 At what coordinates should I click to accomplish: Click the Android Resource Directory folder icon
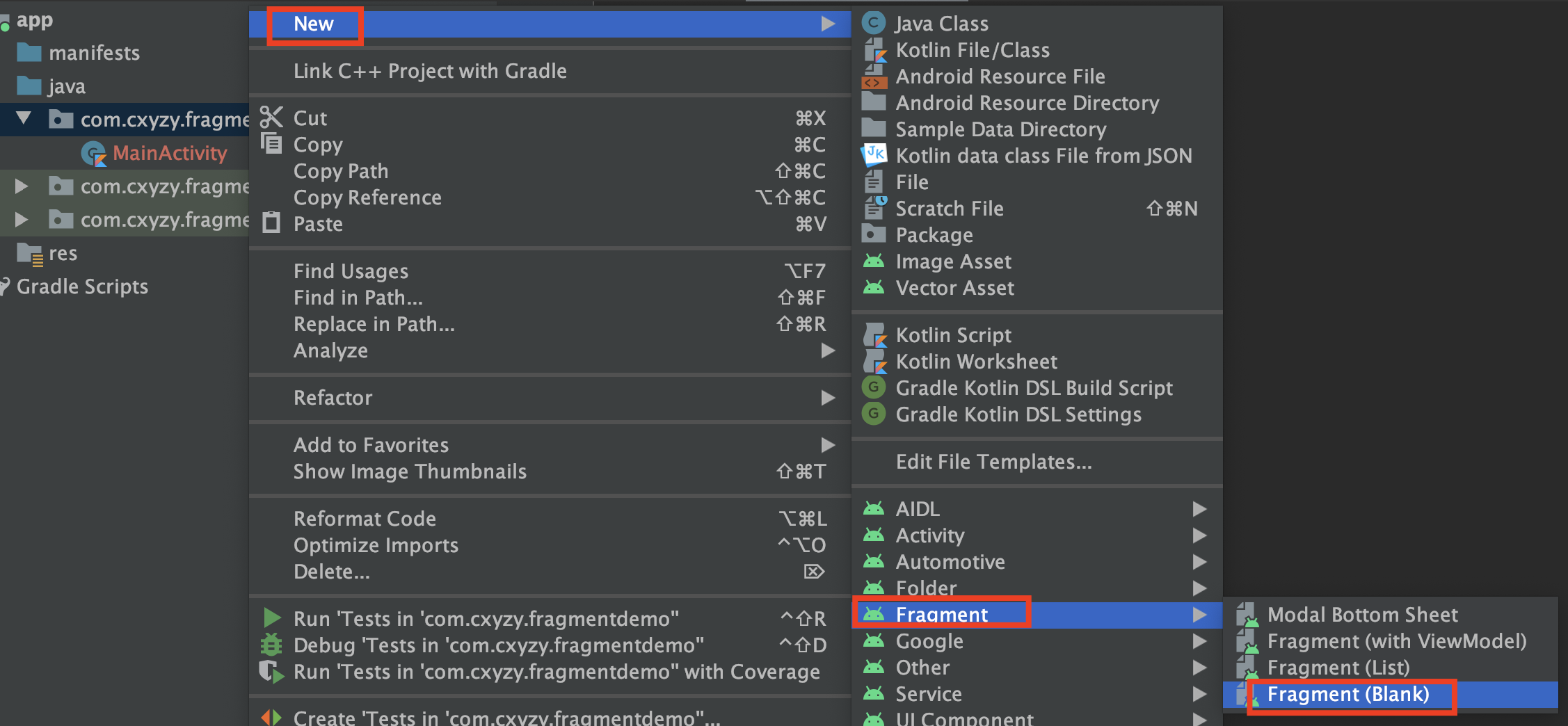[x=874, y=102]
